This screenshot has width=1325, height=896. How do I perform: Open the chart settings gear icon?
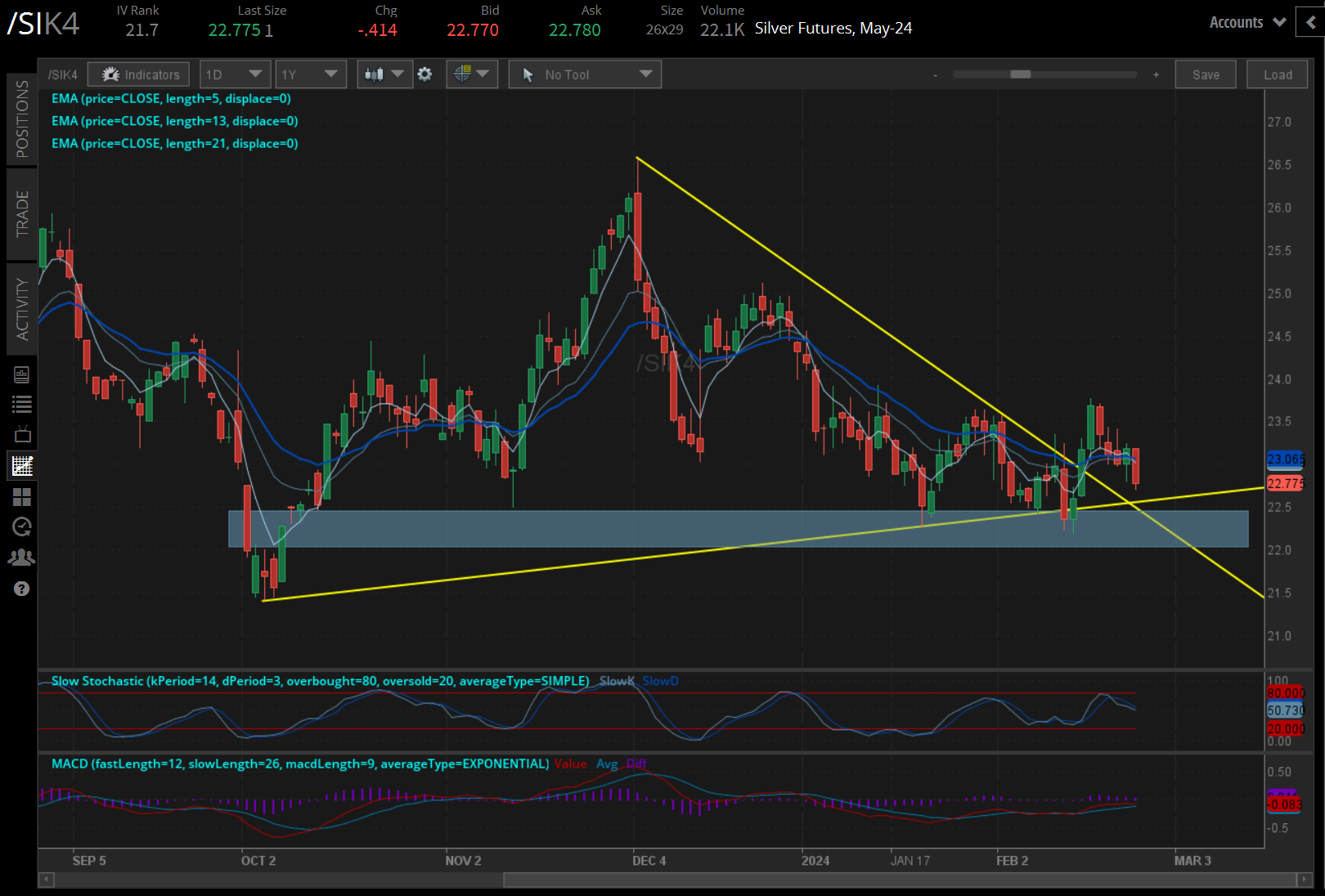(x=424, y=74)
